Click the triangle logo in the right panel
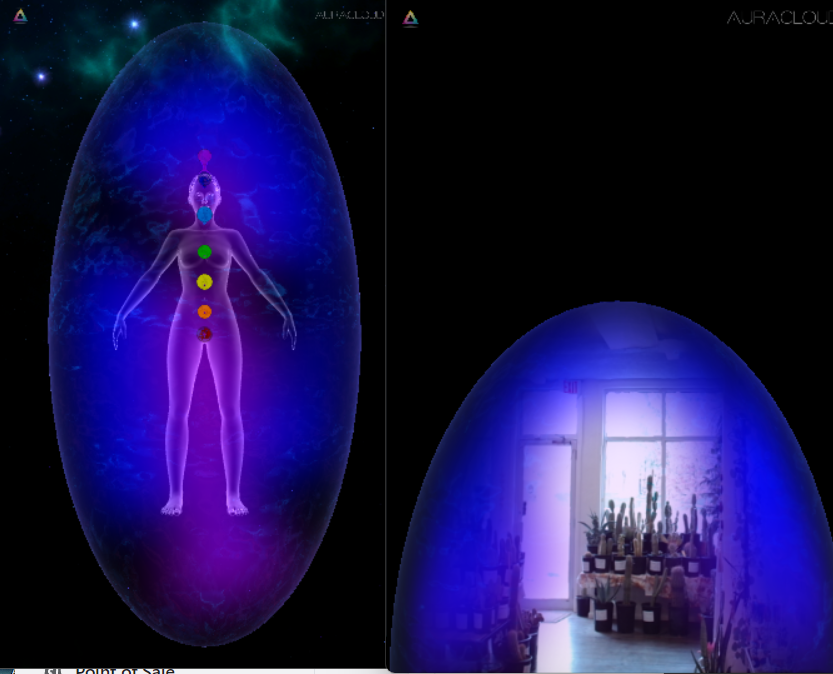Screen dimensions: 833x674 tap(410, 18)
